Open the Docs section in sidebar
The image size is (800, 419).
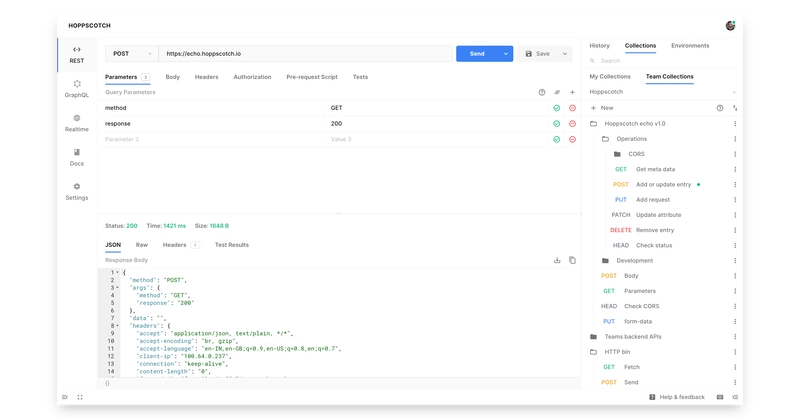click(x=77, y=157)
